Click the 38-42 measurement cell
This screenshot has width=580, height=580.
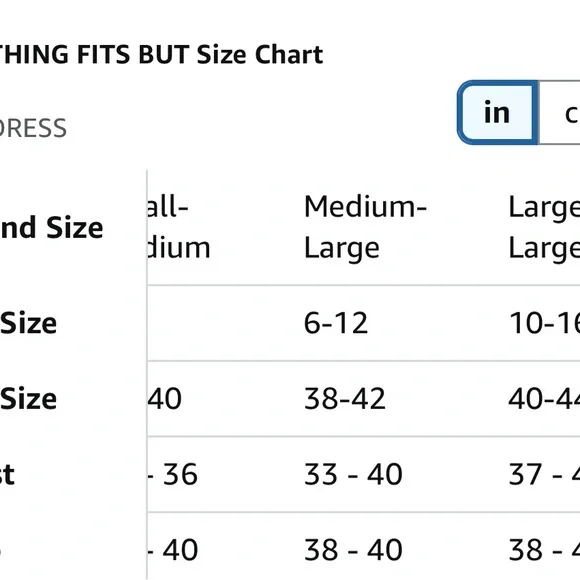click(x=345, y=399)
